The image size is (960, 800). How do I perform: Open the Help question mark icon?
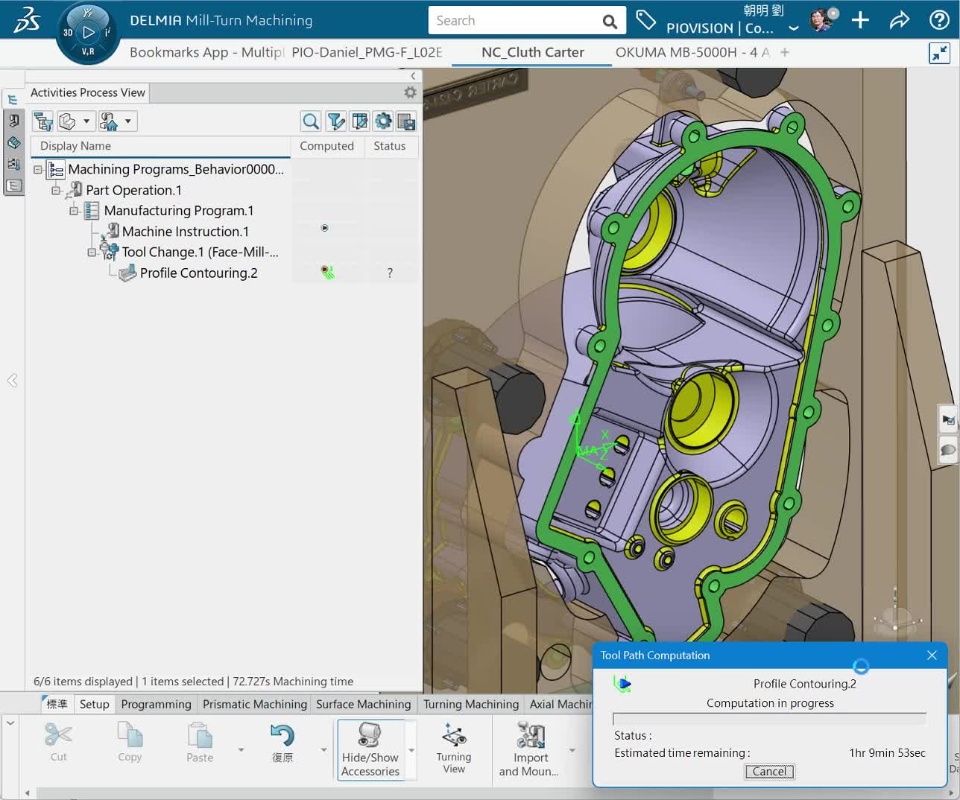tap(939, 20)
